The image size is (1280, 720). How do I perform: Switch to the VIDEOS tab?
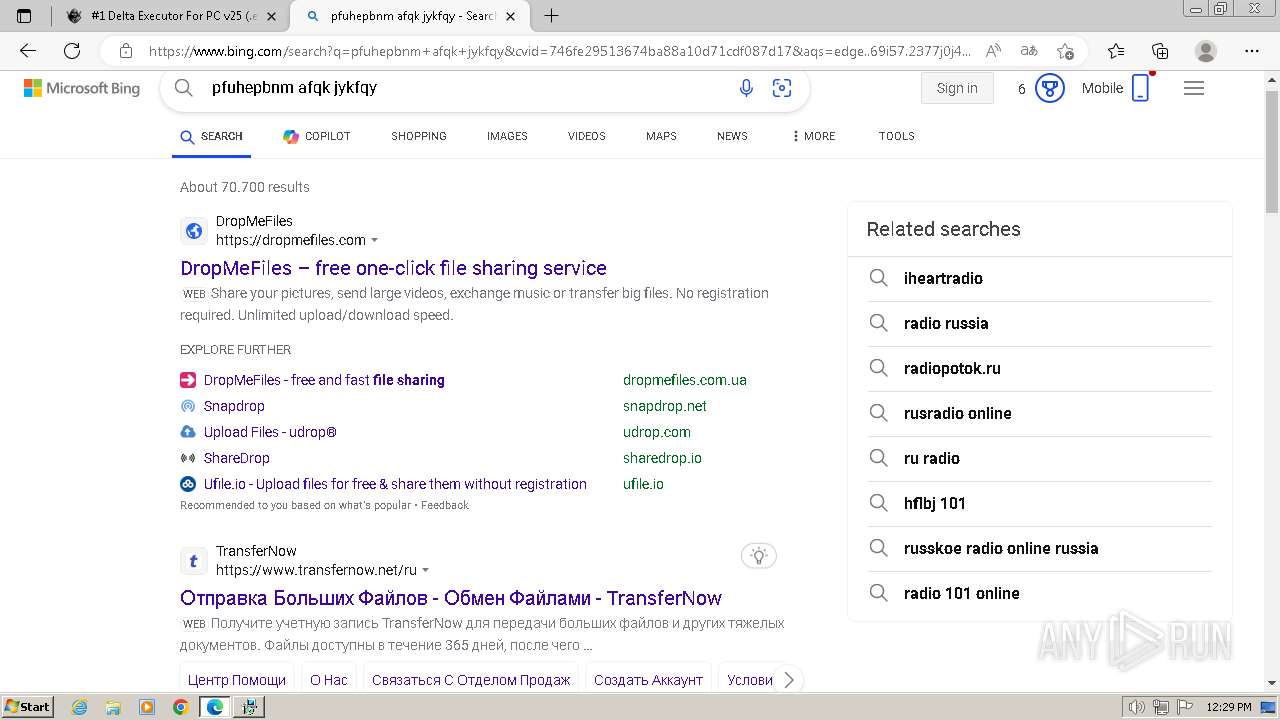(587, 136)
